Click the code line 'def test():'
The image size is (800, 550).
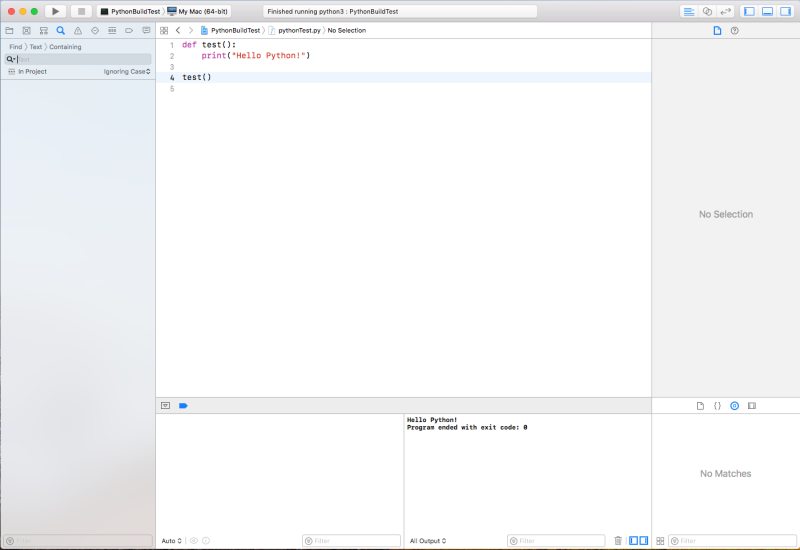209,45
